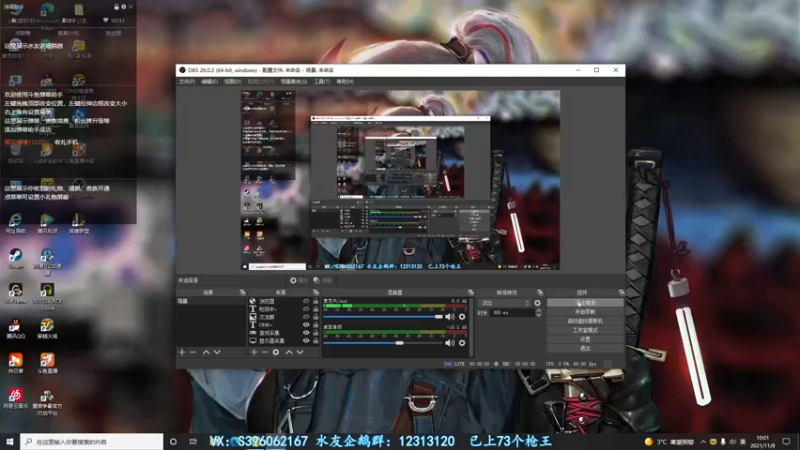This screenshot has height=450, width=800.
Task: Move scene down in scenes toolbar
Action: 217,352
